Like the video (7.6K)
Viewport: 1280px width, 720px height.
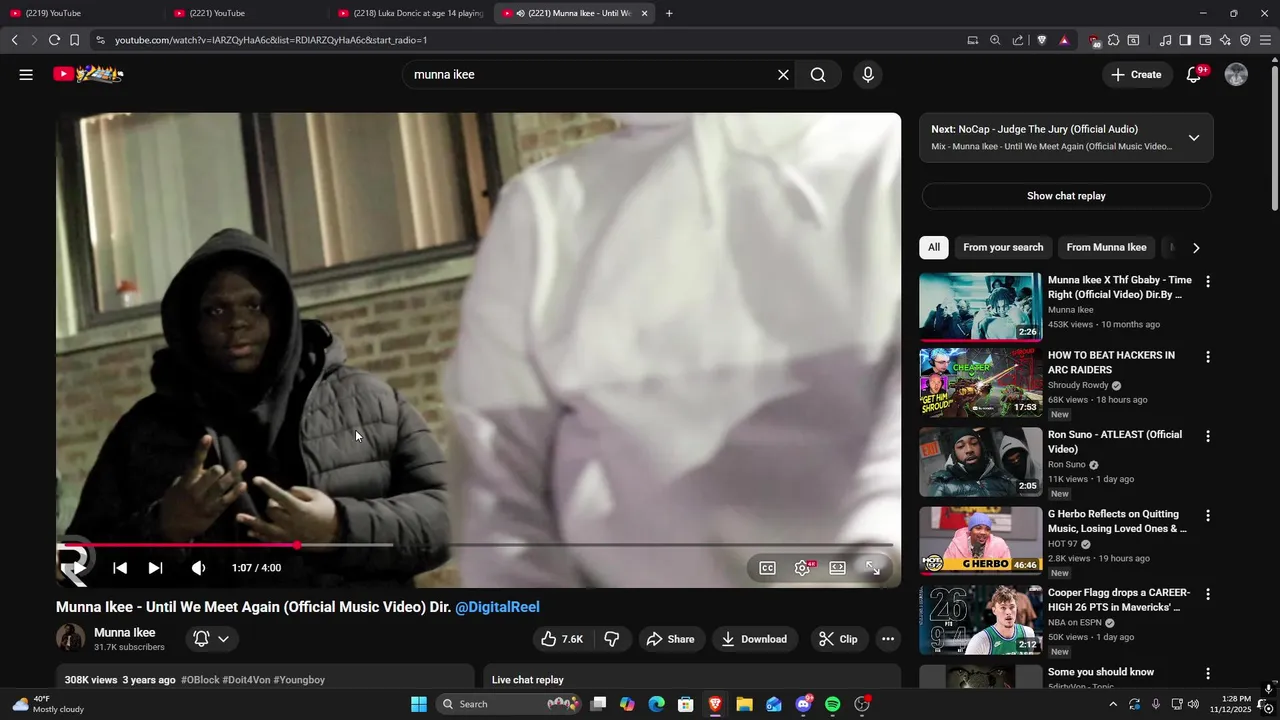[x=562, y=639]
